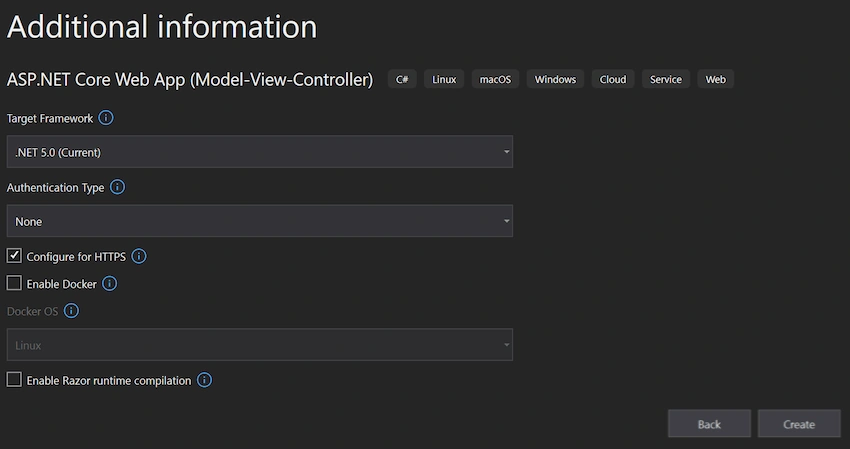Click the Service tag

[666, 79]
